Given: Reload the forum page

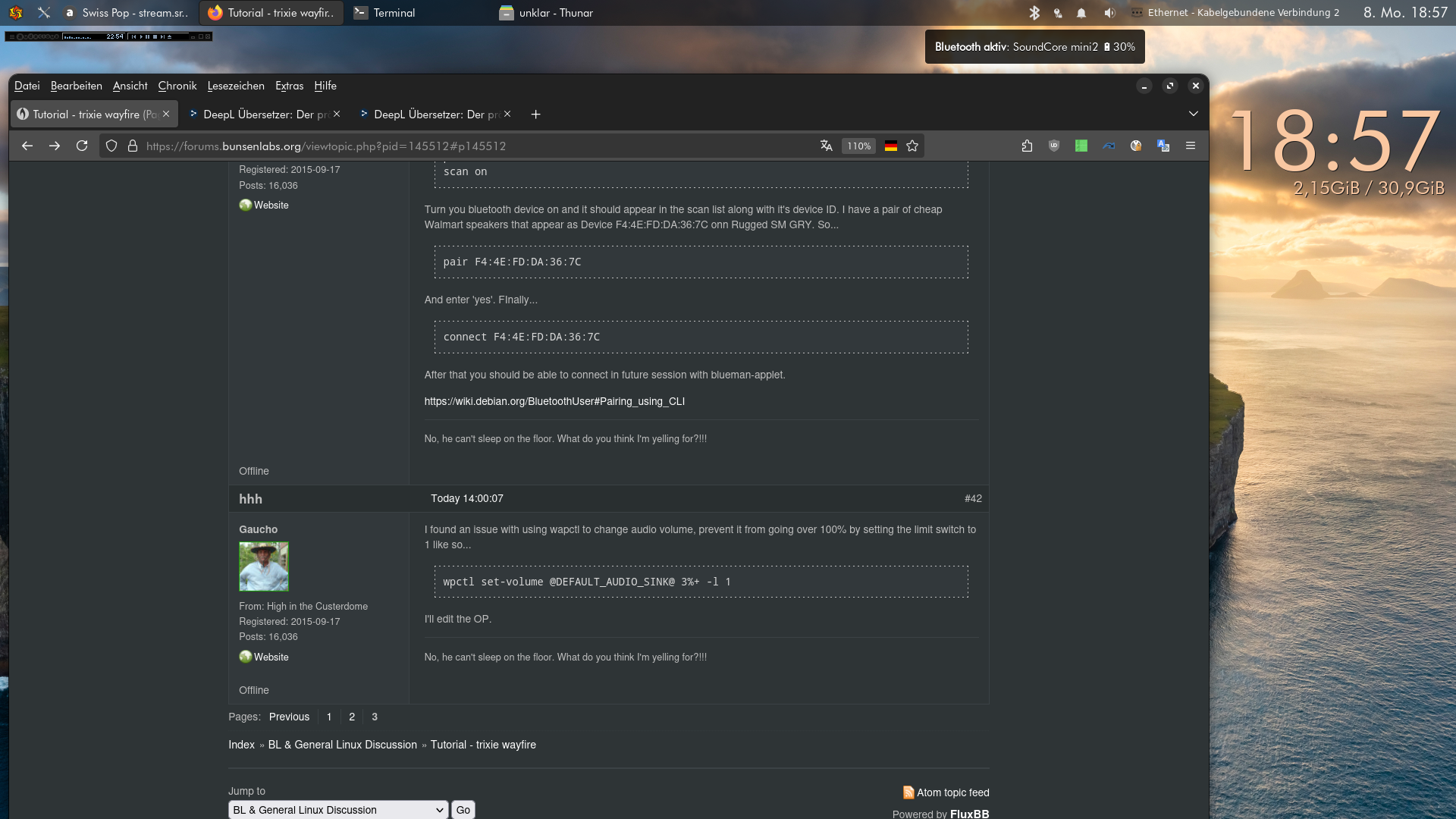Looking at the screenshot, I should pyautogui.click(x=82, y=146).
